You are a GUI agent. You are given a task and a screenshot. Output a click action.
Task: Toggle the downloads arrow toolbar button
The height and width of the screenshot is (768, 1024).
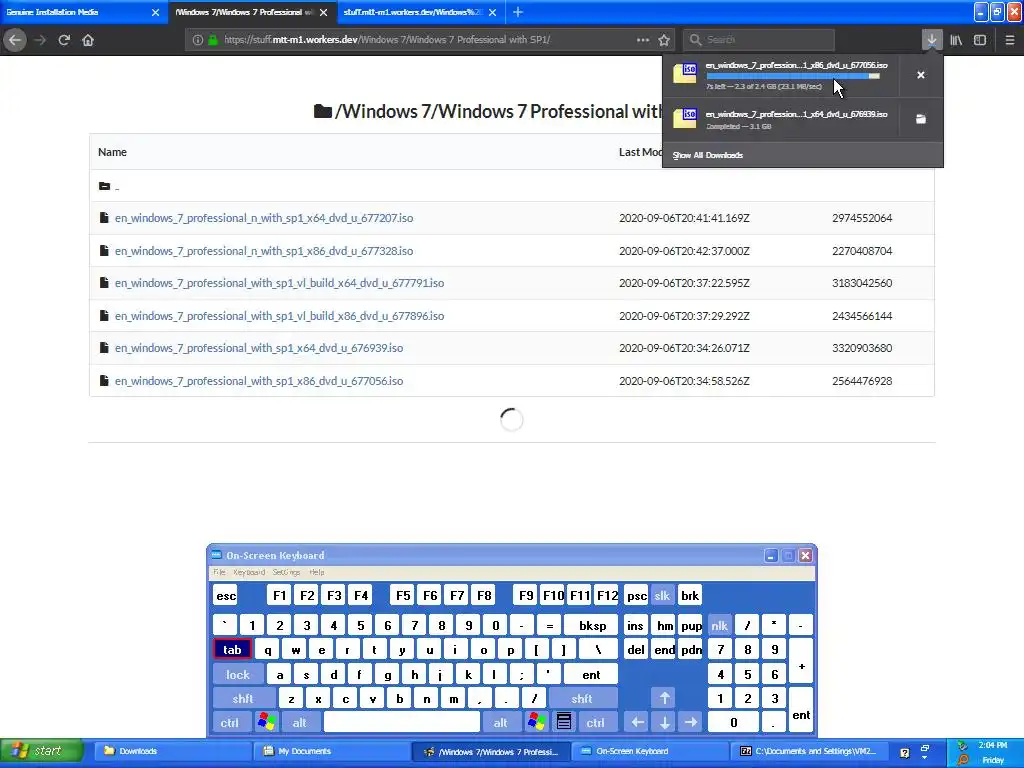click(x=931, y=40)
